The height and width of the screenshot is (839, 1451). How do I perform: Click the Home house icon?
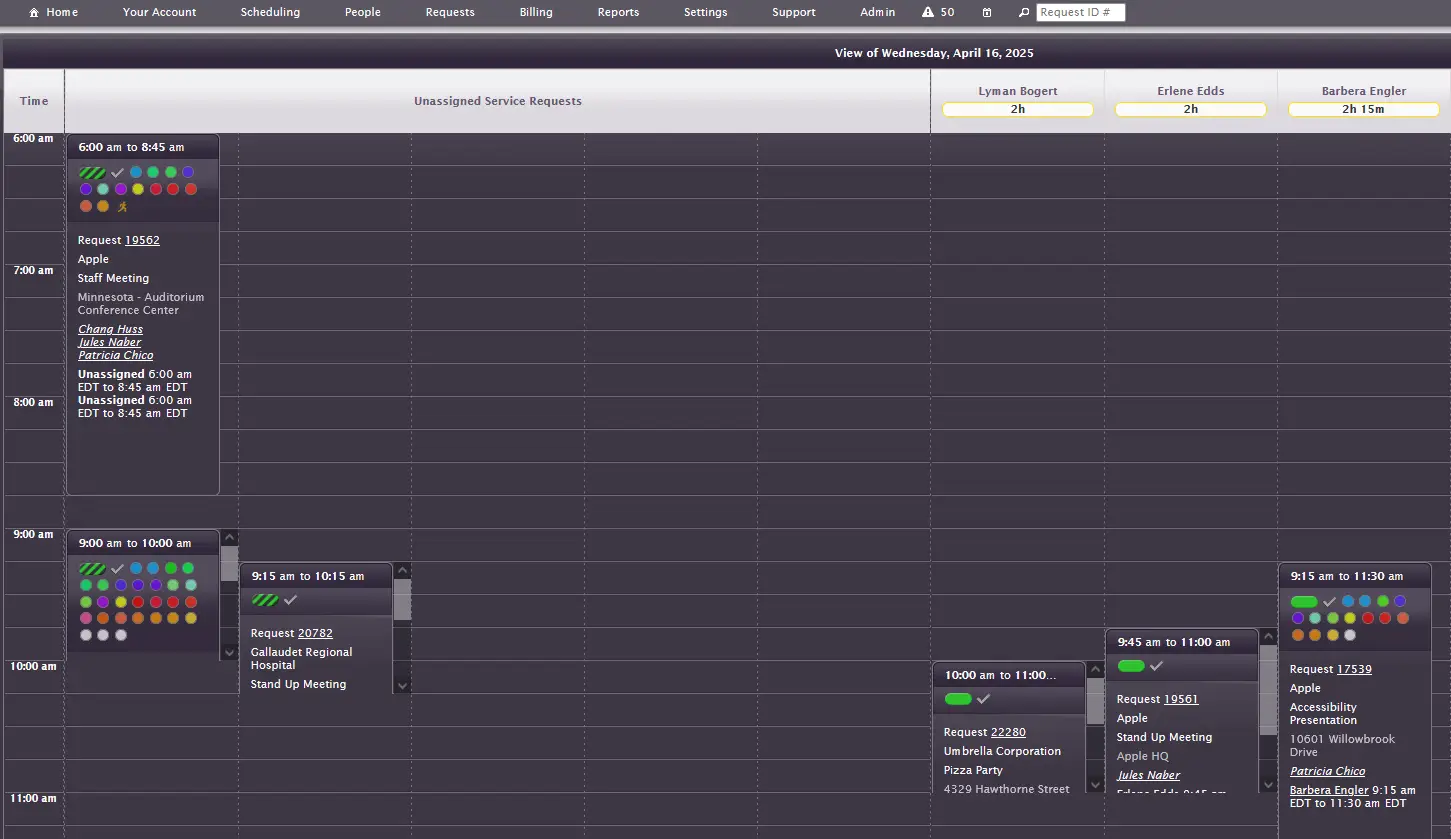click(34, 12)
